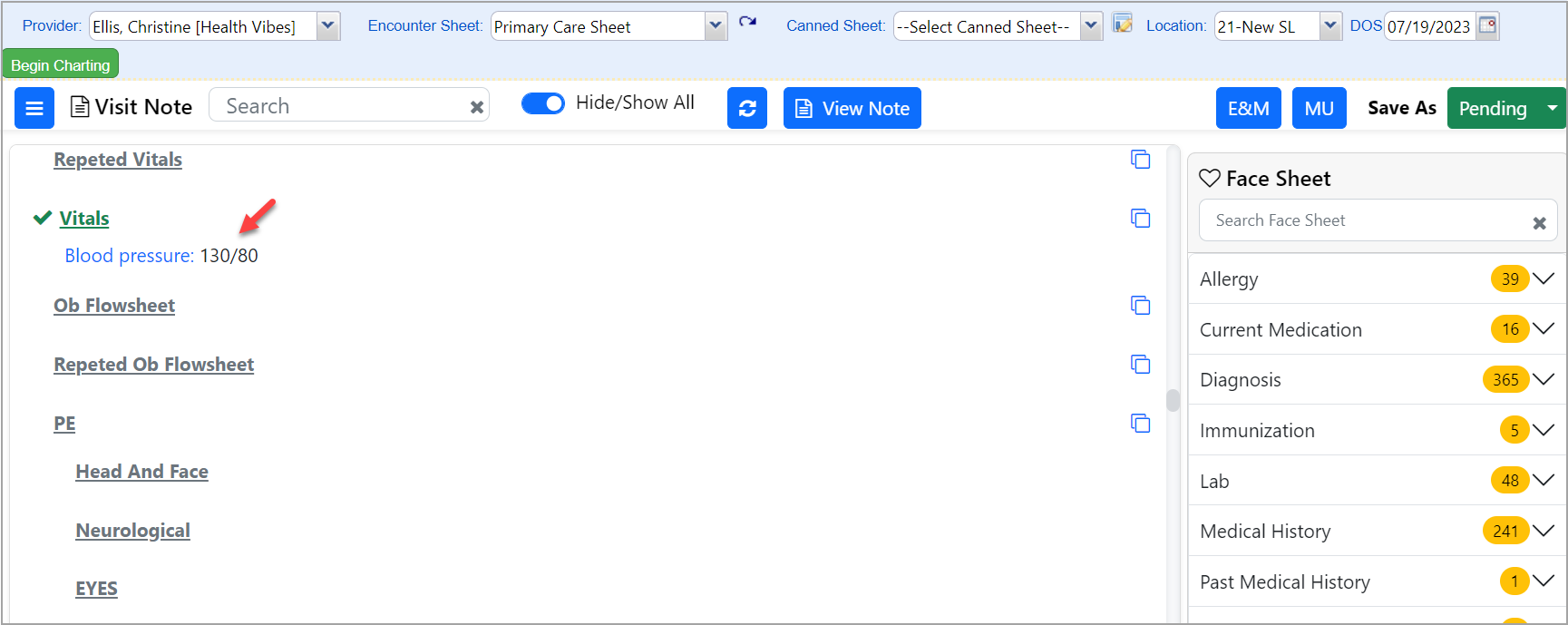Screen dimensions: 1568x625
Task: Click the Vitals green checkmark
Action: coord(42,218)
